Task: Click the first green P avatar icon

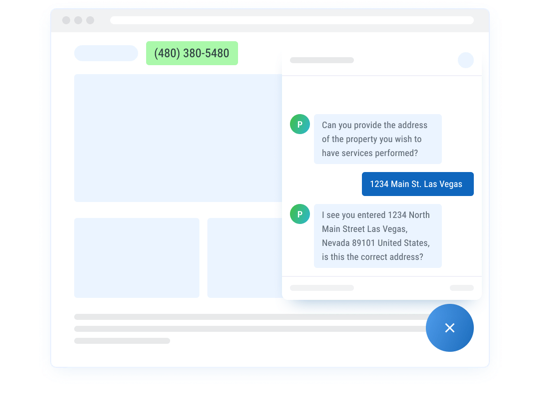Action: point(300,124)
